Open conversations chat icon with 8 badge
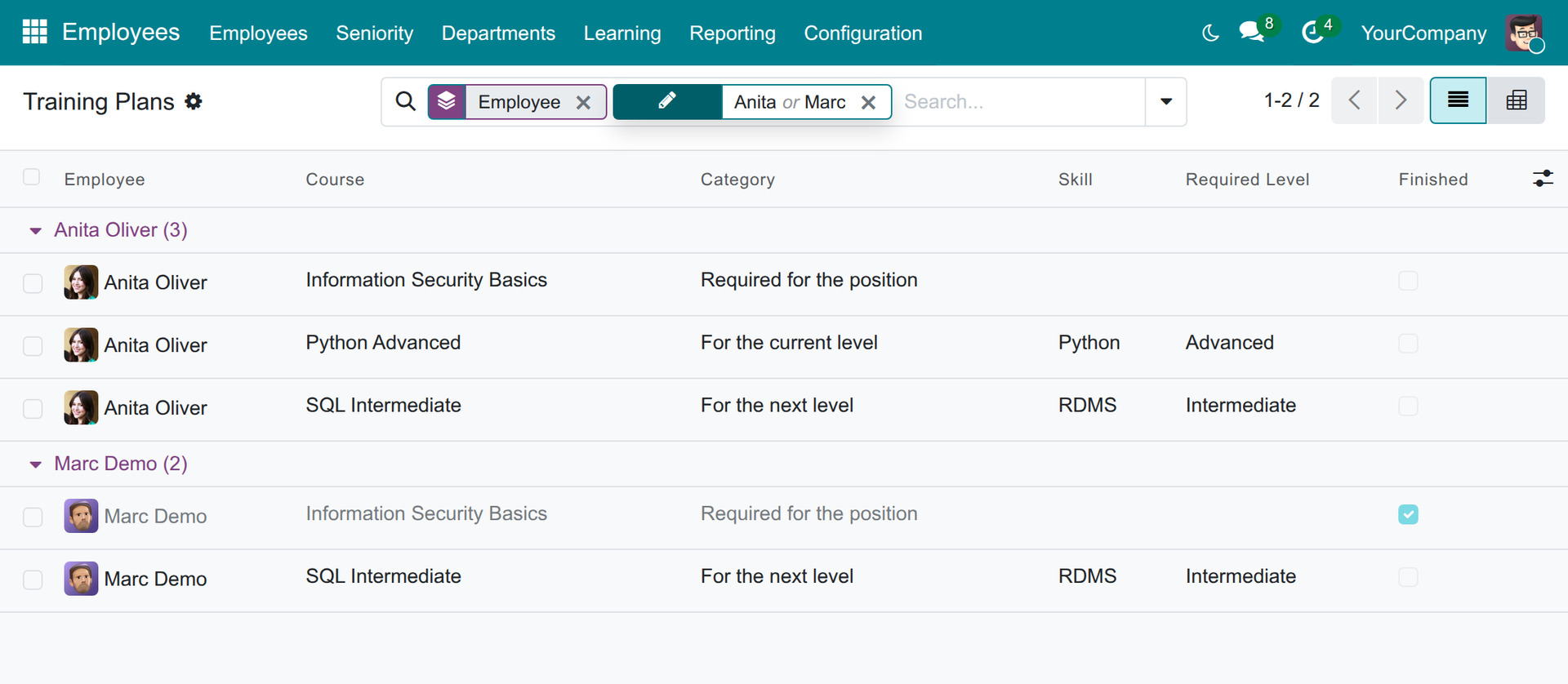The width and height of the screenshot is (1568, 684). (x=1251, y=33)
